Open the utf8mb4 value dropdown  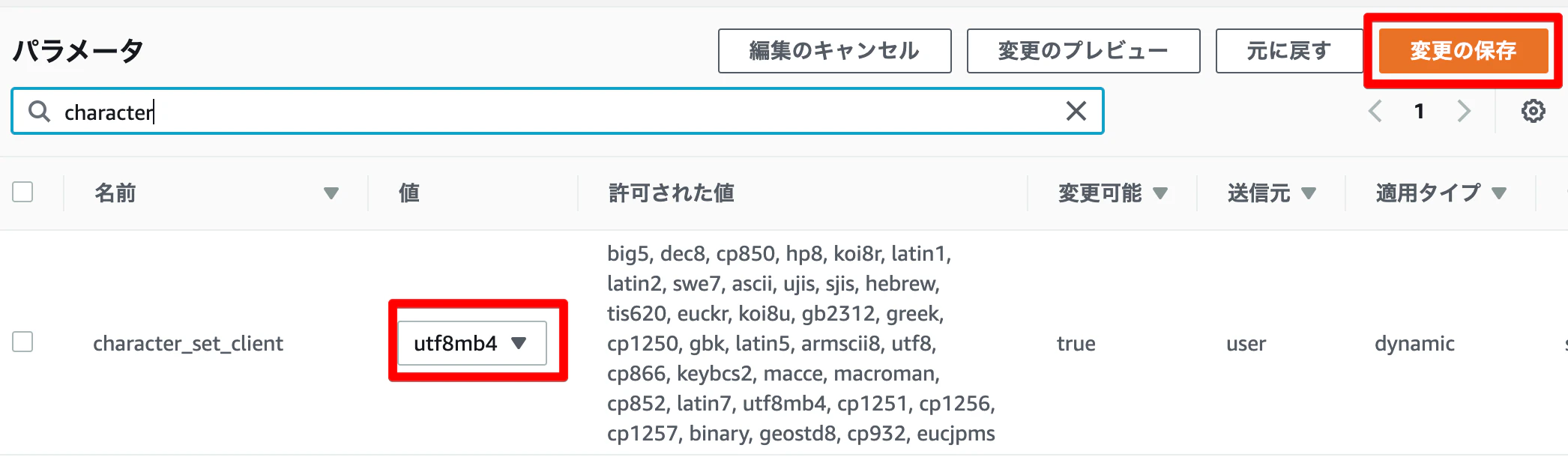tap(472, 343)
